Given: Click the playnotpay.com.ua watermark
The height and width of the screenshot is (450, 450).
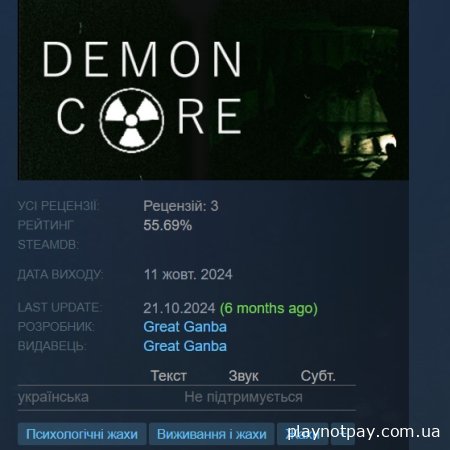Looking at the screenshot, I should pos(364,432).
